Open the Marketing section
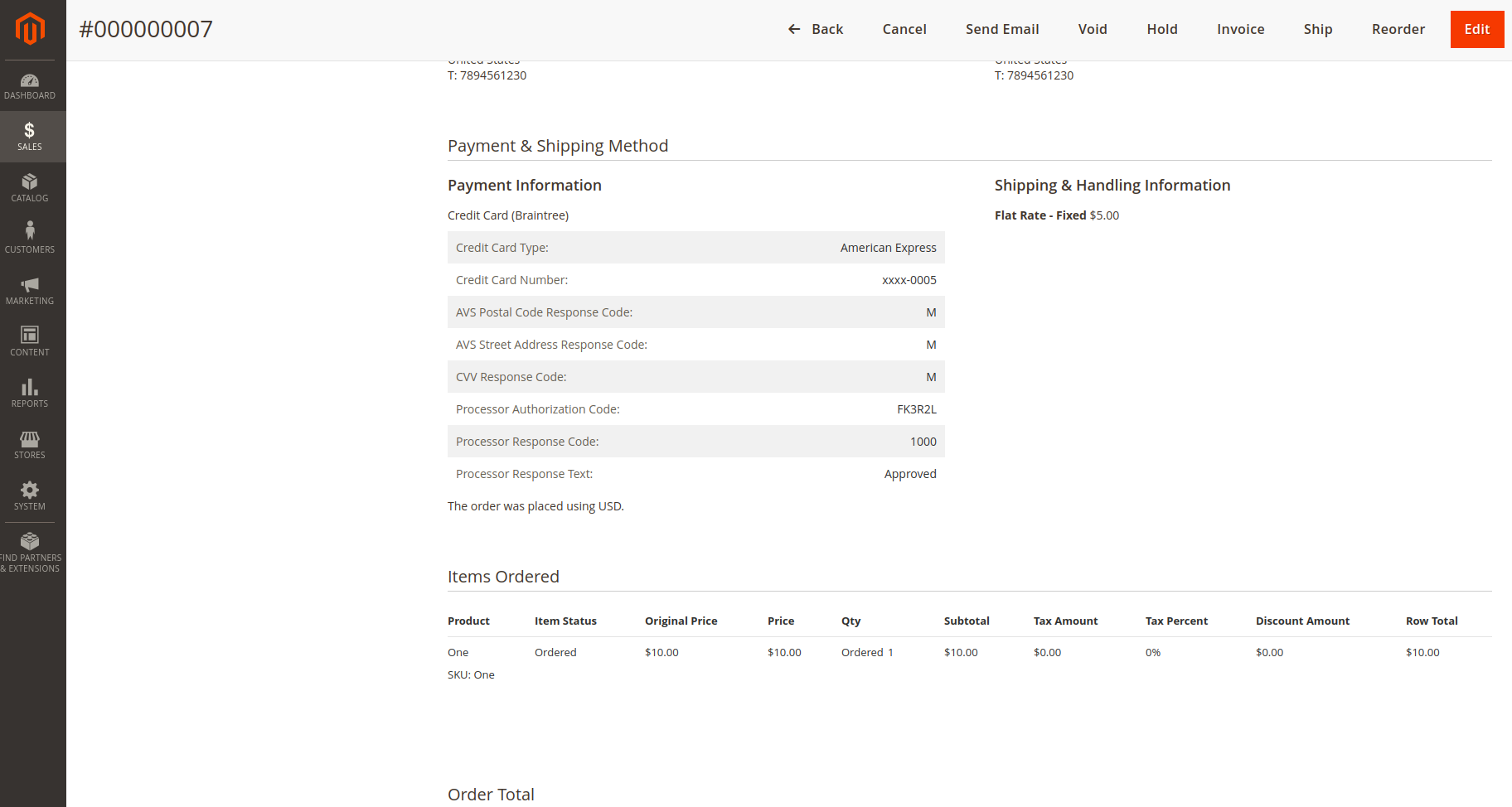1512x807 pixels. (31, 290)
